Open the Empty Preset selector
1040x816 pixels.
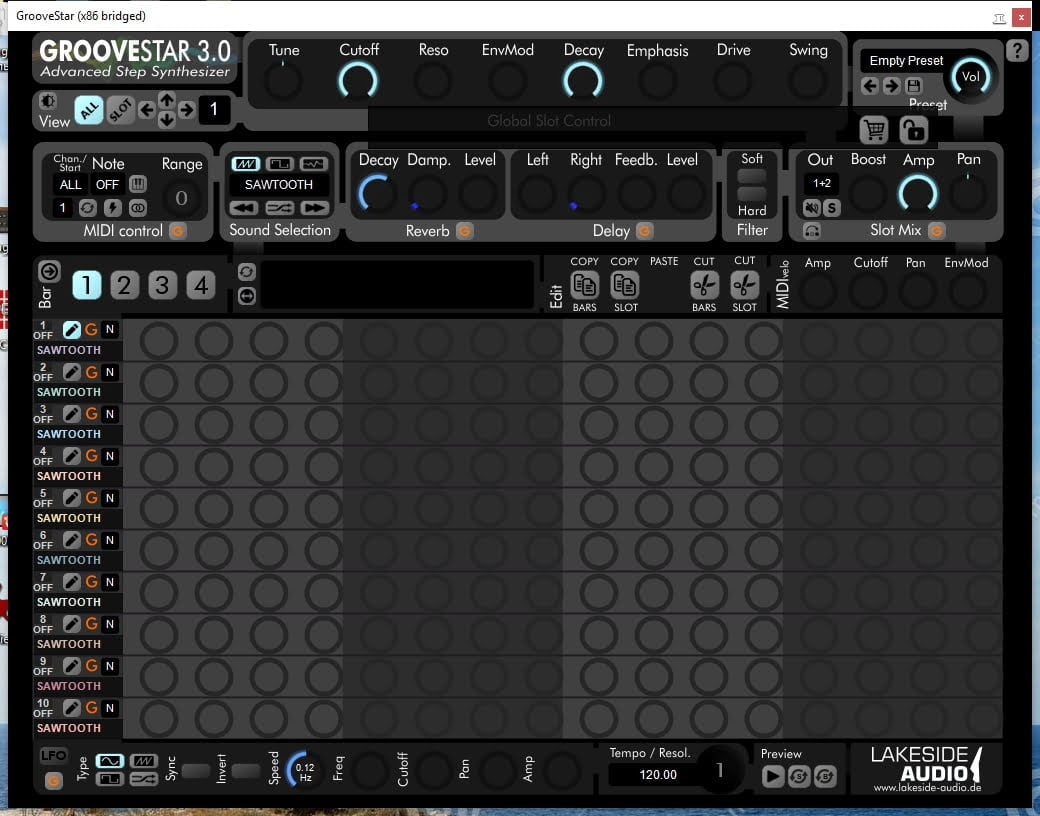click(906, 61)
